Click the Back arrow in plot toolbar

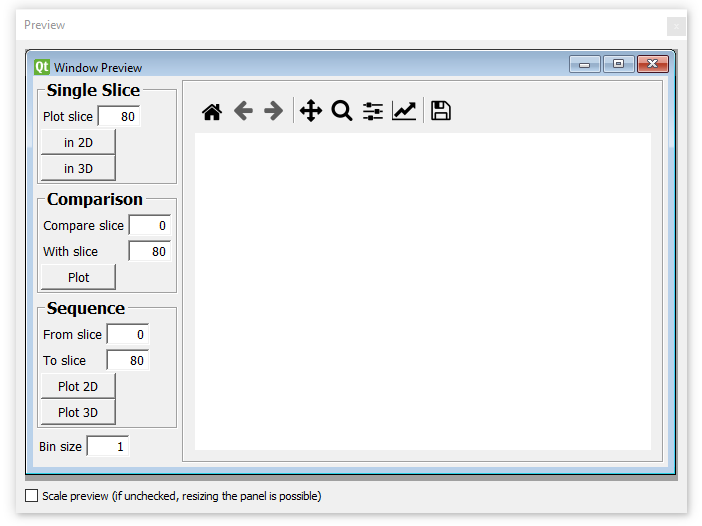tap(243, 111)
